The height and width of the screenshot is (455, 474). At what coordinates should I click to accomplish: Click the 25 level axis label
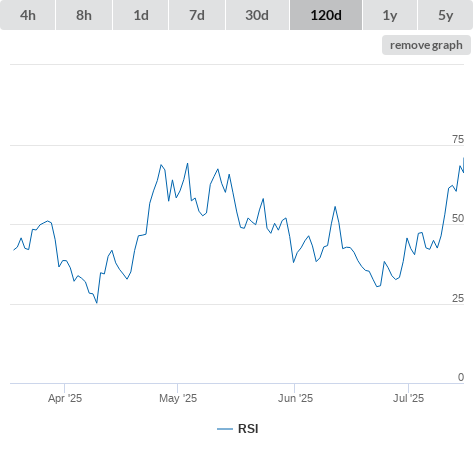[x=458, y=298]
